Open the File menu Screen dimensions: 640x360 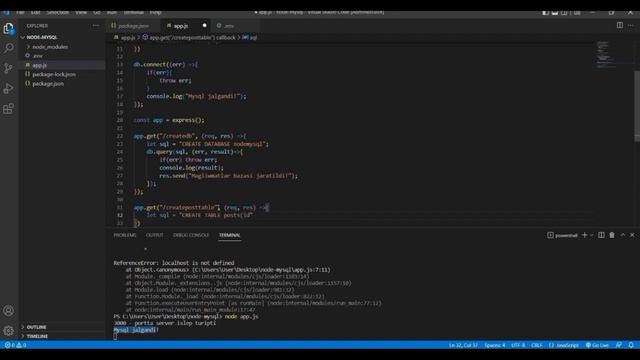point(20,12)
